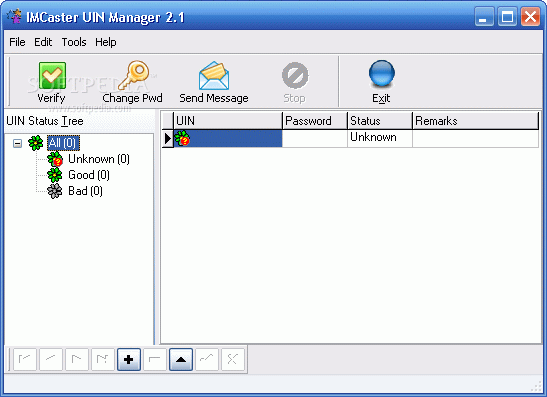Click the up-triangle Edit record navigator button
The width and height of the screenshot is (547, 397).
point(181,359)
